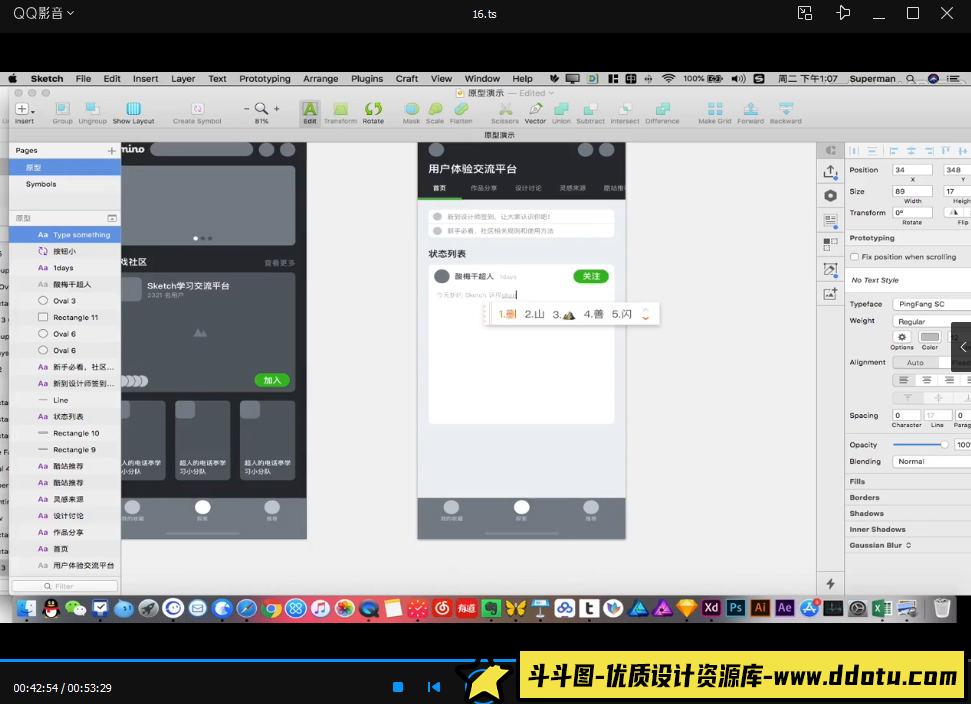Click the Forward arrange icon

[751, 113]
